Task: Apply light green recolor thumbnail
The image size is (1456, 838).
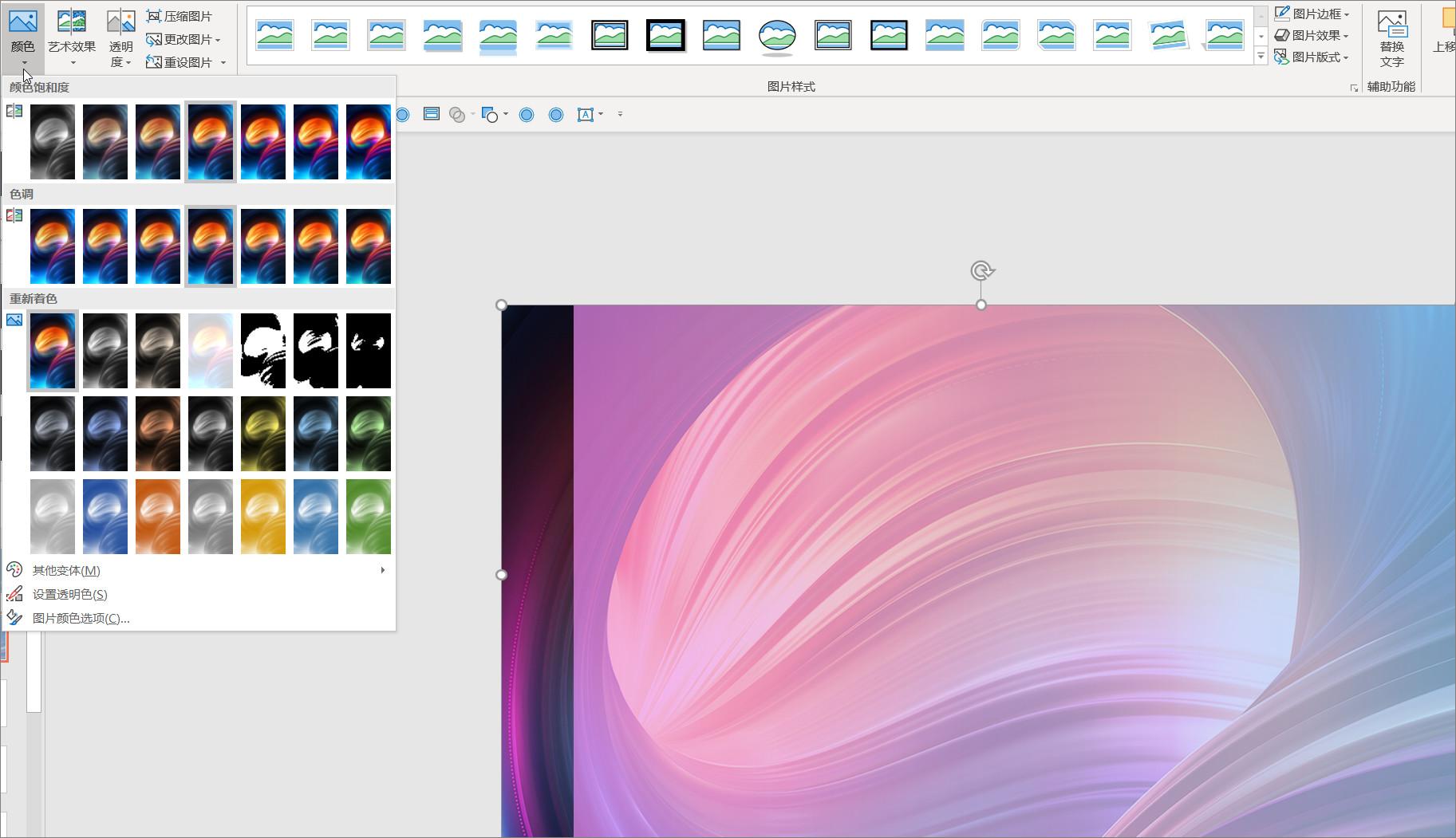Action: click(369, 517)
